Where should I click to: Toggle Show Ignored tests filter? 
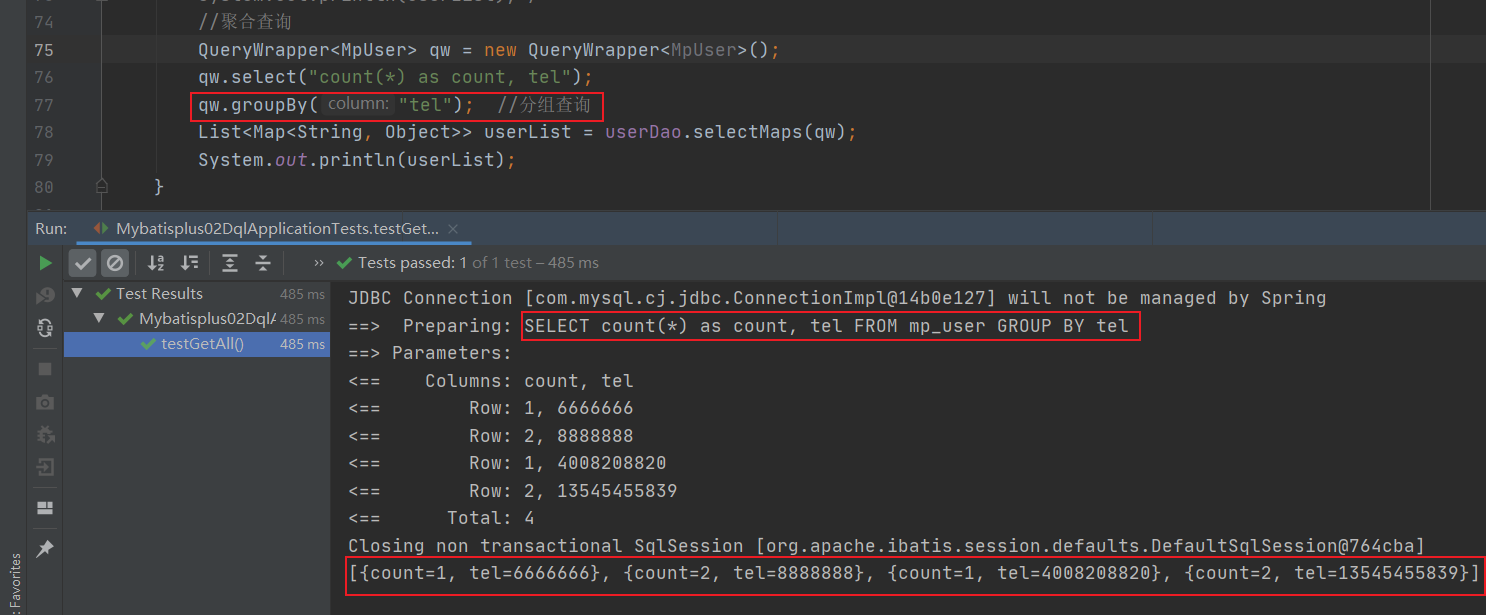[115, 263]
